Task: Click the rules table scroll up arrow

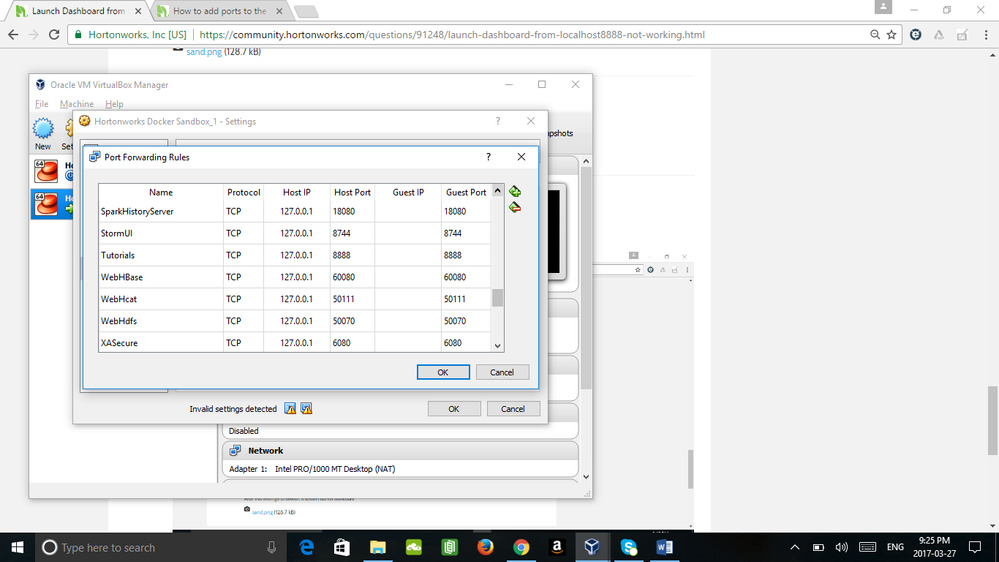Action: [498, 191]
